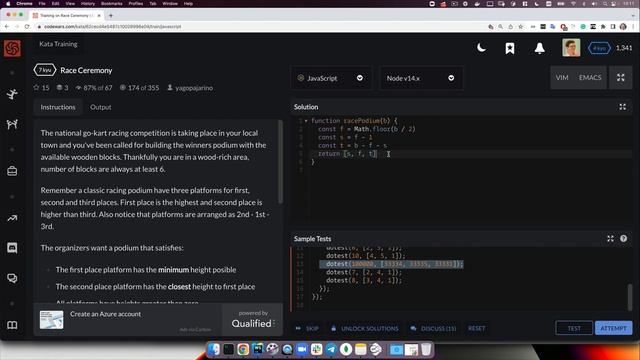Open a new browser tab

(111, 16)
